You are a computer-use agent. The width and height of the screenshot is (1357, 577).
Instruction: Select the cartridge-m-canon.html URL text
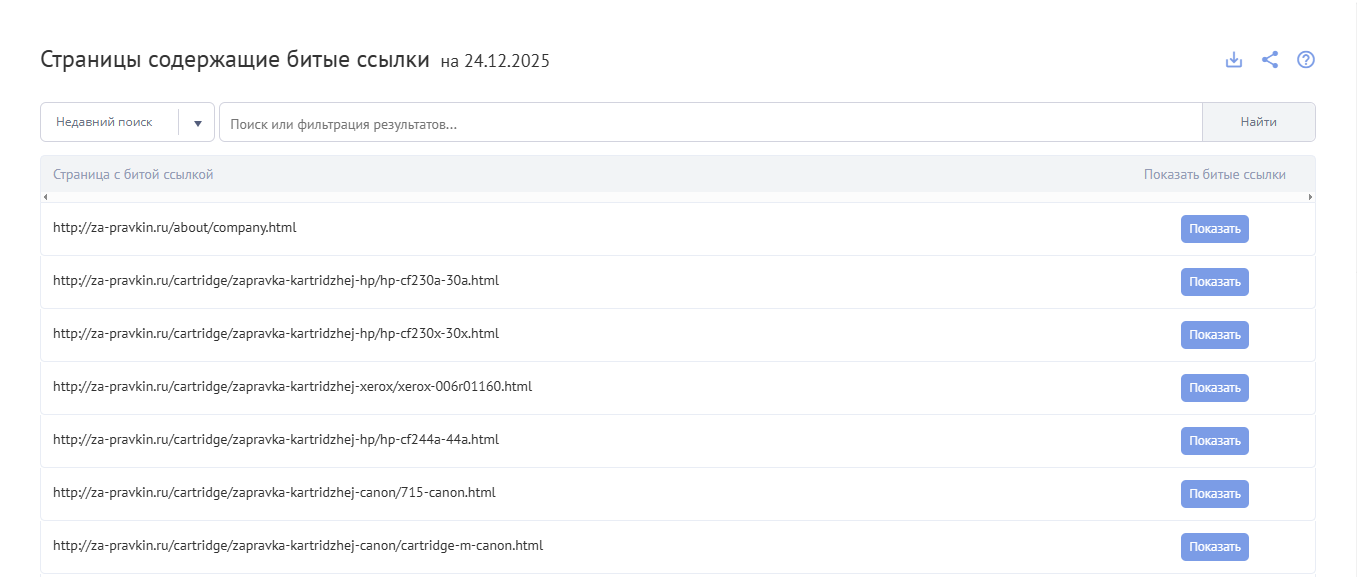tap(298, 546)
